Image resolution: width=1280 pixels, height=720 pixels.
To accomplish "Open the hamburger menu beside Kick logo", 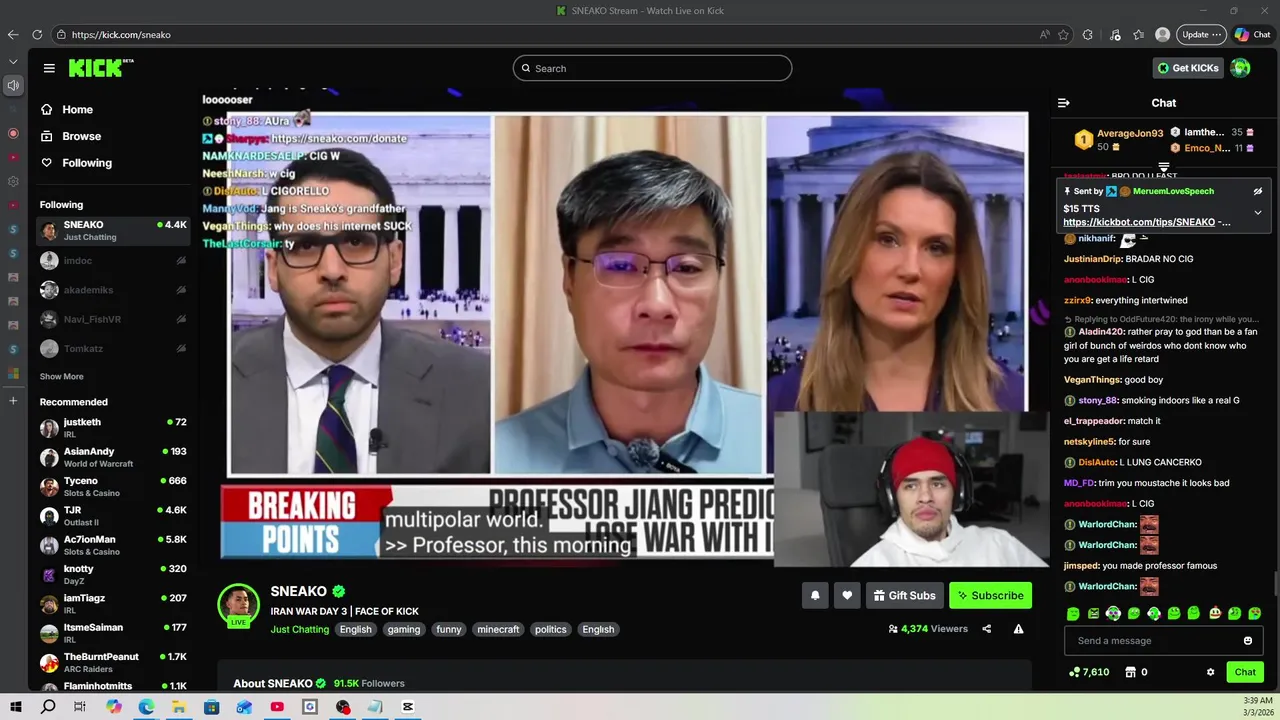I will click(49, 68).
